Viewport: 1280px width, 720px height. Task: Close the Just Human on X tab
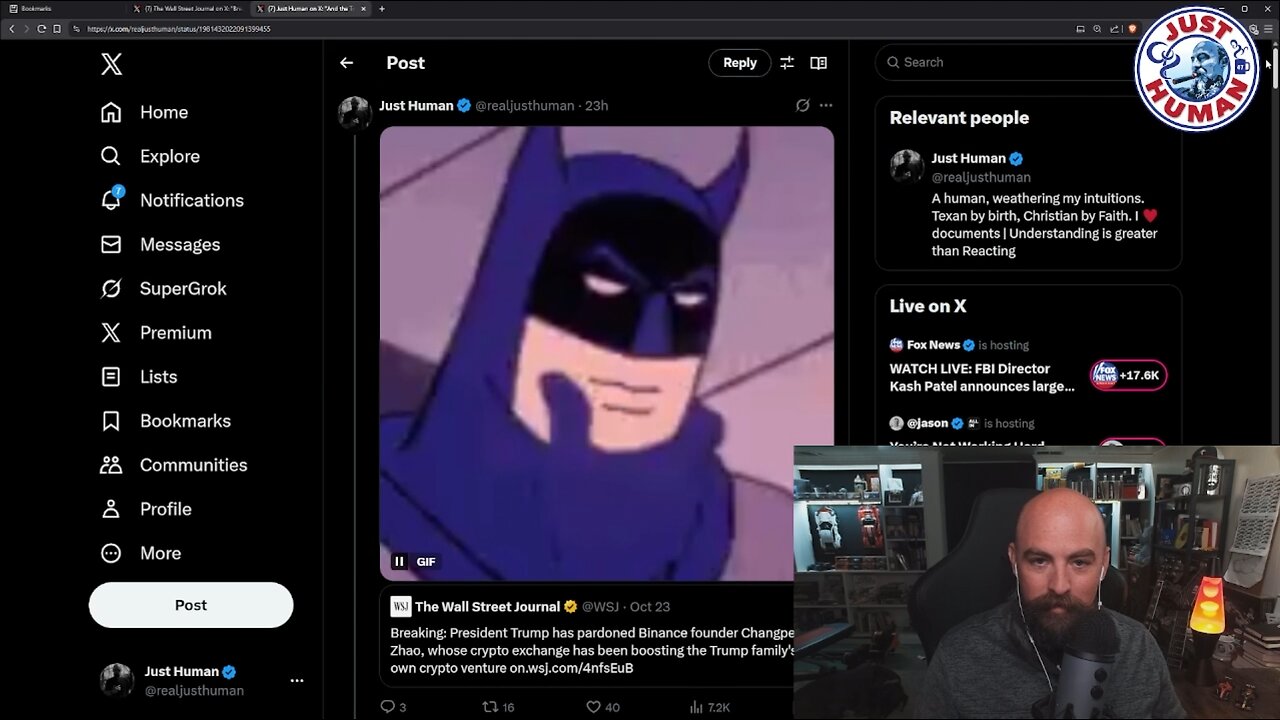pos(363,8)
